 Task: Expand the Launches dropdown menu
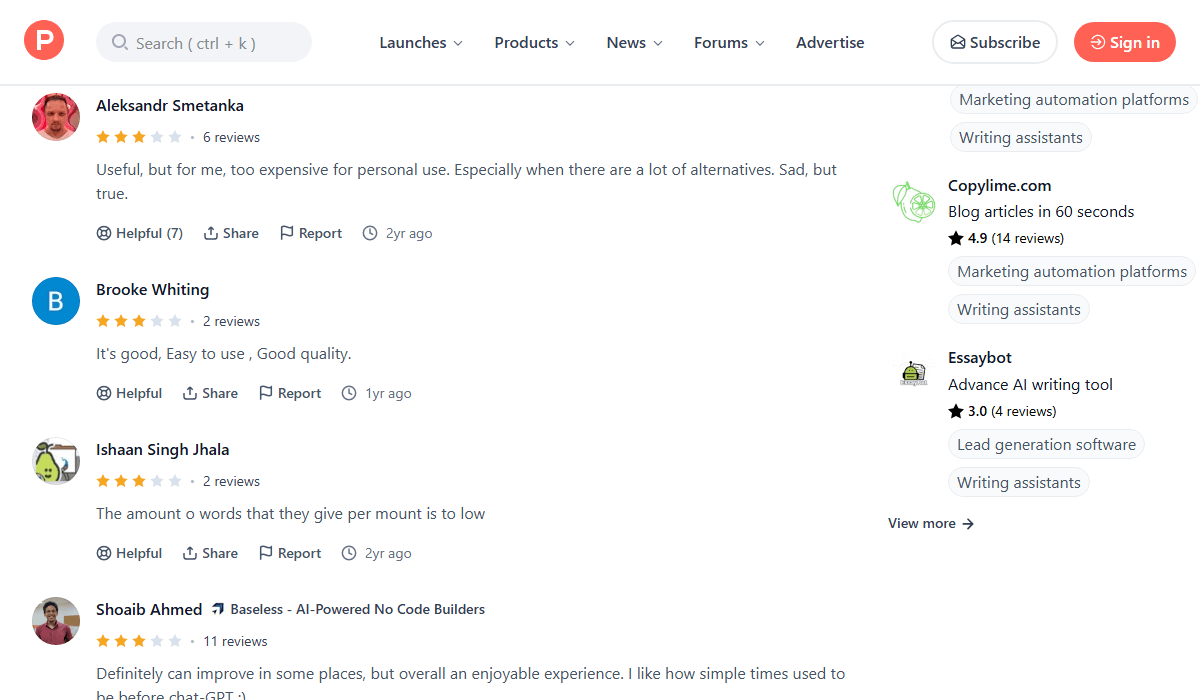pyautogui.click(x=421, y=43)
